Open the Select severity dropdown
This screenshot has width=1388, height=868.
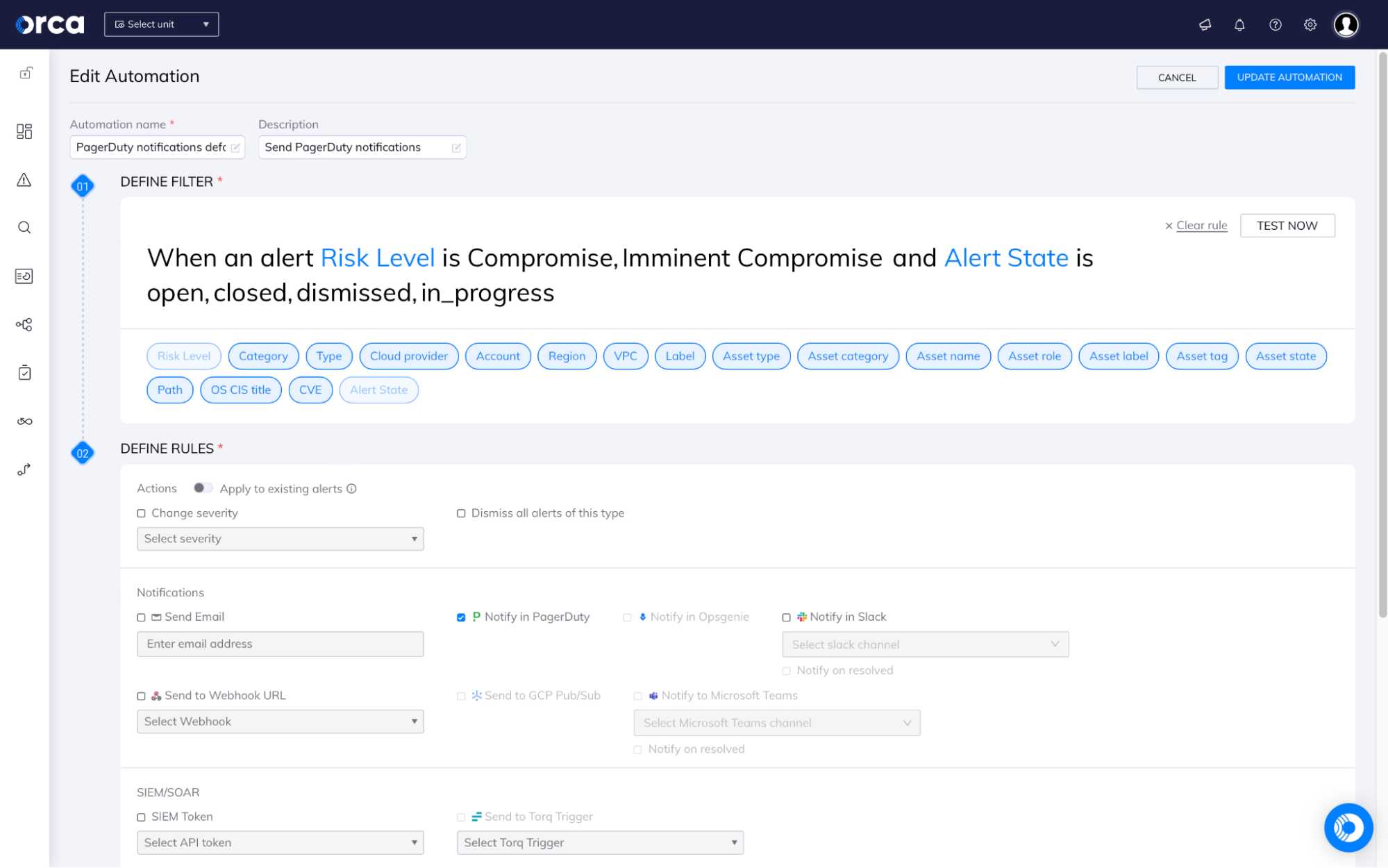[280, 538]
